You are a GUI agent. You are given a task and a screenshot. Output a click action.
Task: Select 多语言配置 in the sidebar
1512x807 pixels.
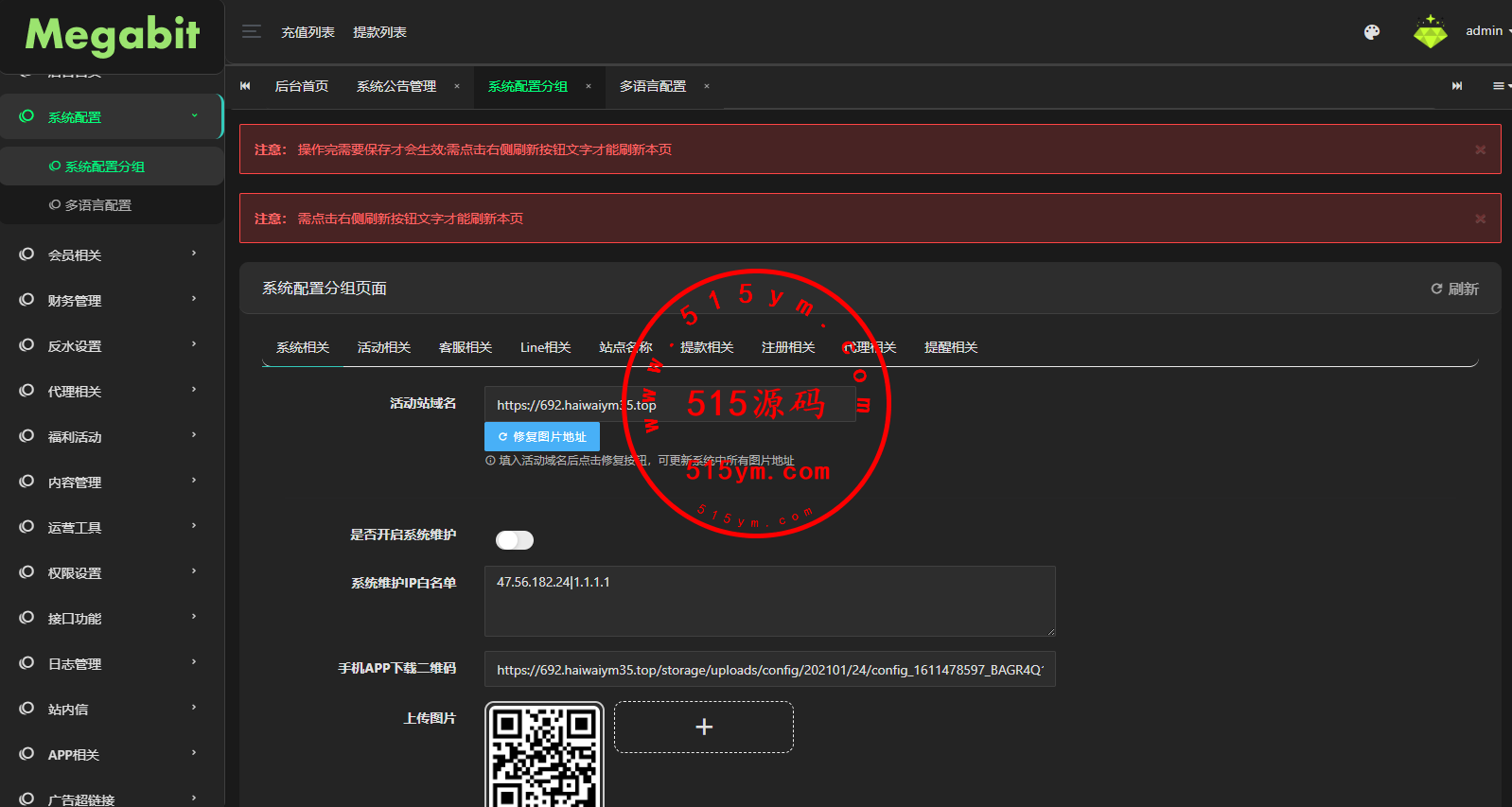pos(97,205)
